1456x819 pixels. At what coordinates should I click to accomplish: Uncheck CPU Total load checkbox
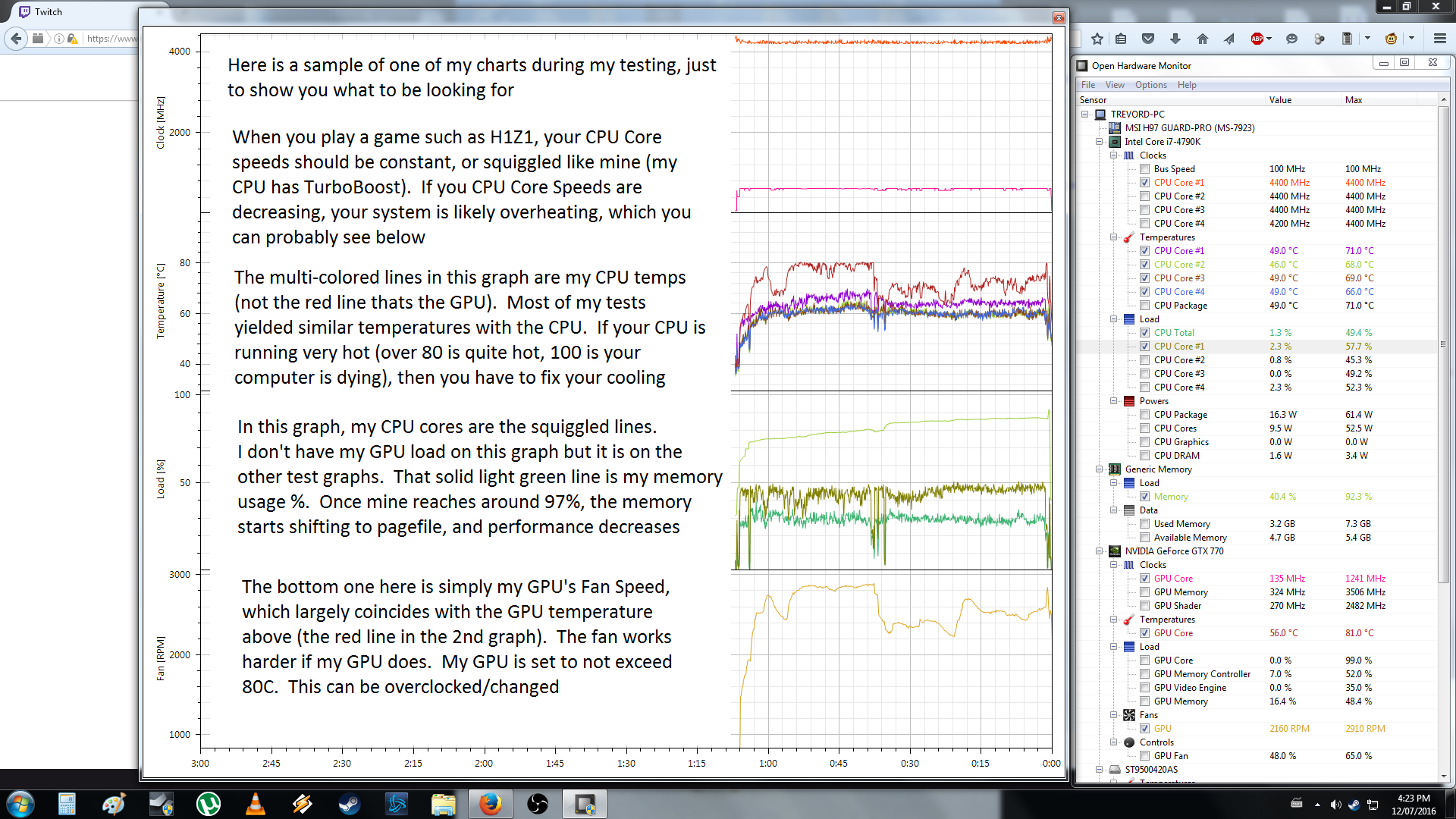click(1144, 333)
